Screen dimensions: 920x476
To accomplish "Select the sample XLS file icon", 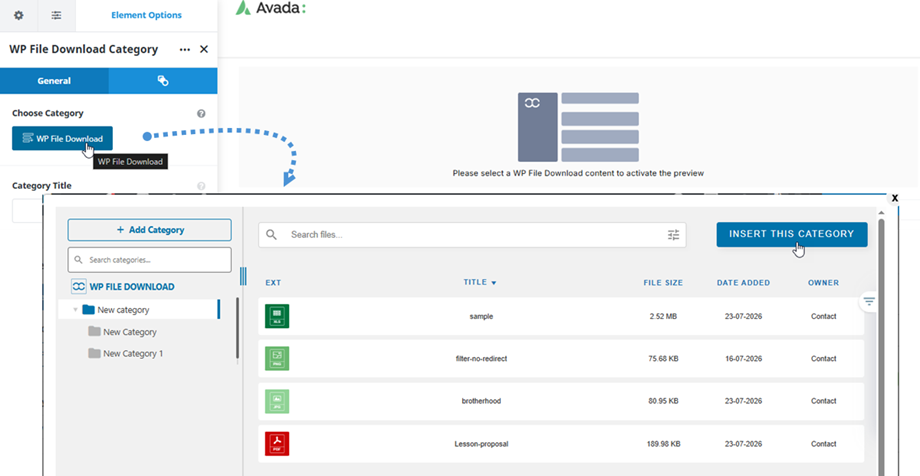I will click(277, 316).
